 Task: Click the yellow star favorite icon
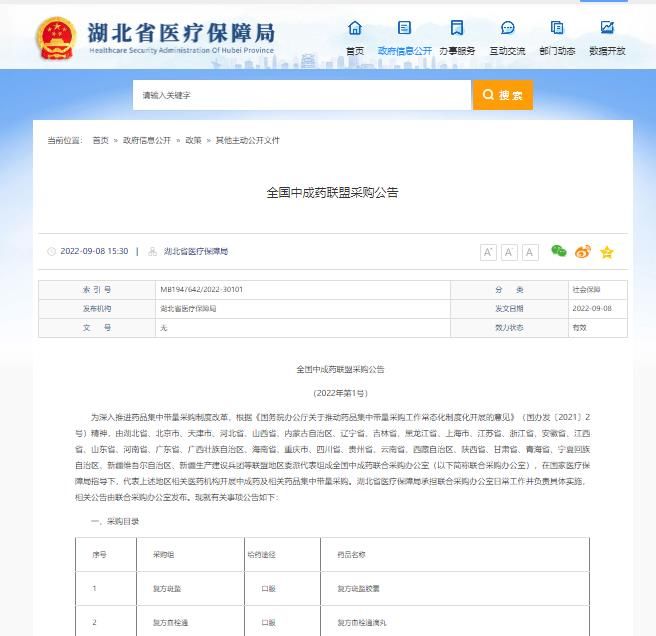click(x=607, y=252)
